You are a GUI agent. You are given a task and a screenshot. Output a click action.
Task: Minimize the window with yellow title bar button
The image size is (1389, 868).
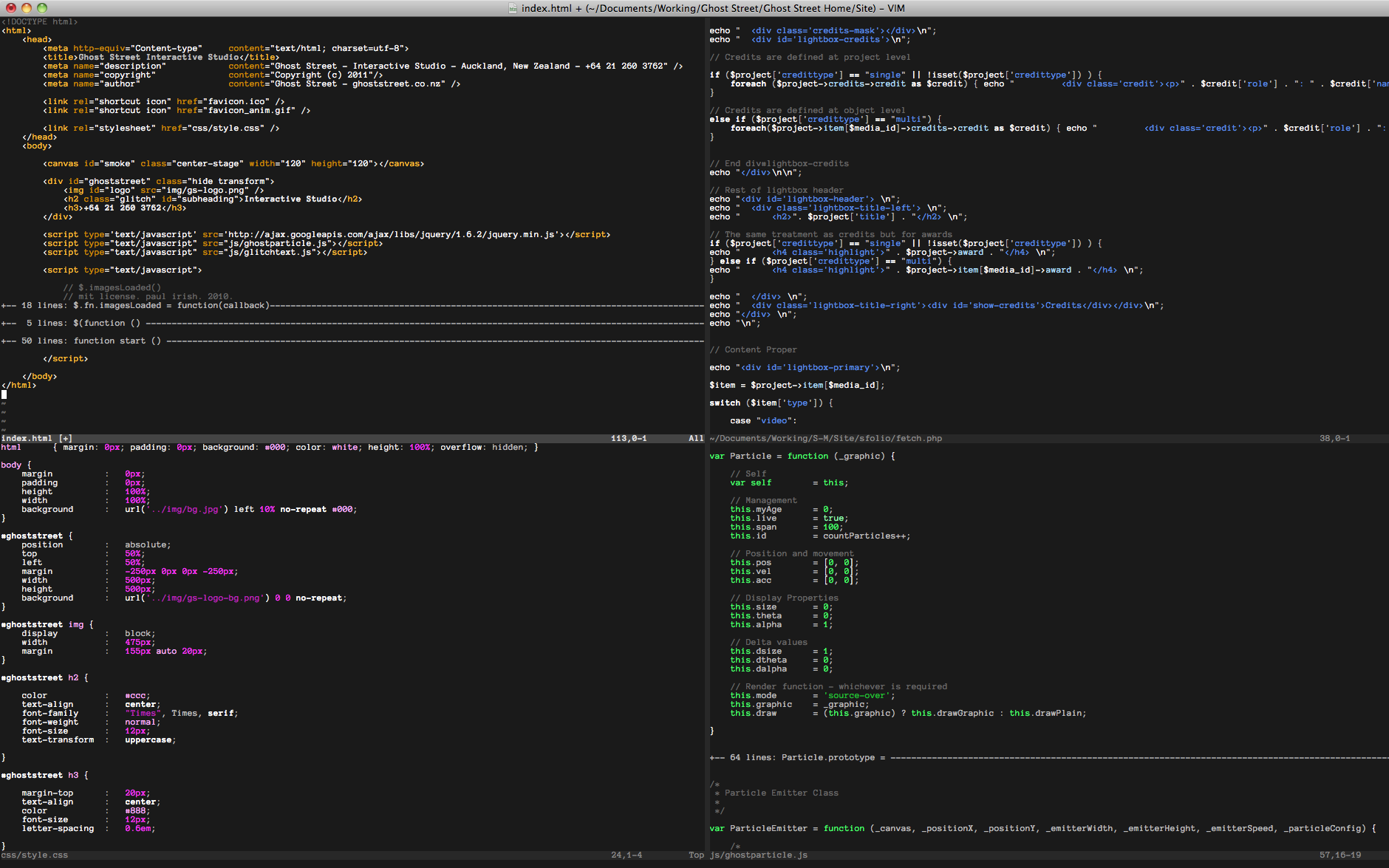point(27,7)
